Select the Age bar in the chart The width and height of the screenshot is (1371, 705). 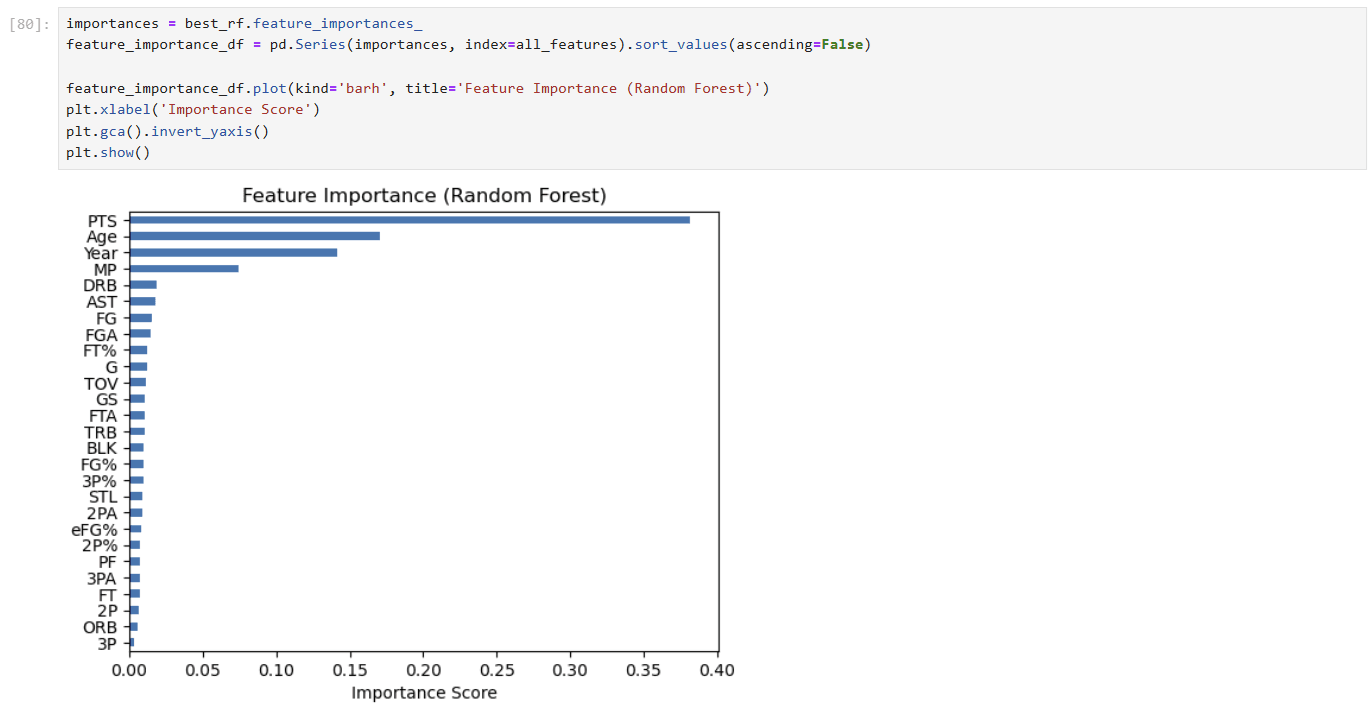(x=254, y=236)
